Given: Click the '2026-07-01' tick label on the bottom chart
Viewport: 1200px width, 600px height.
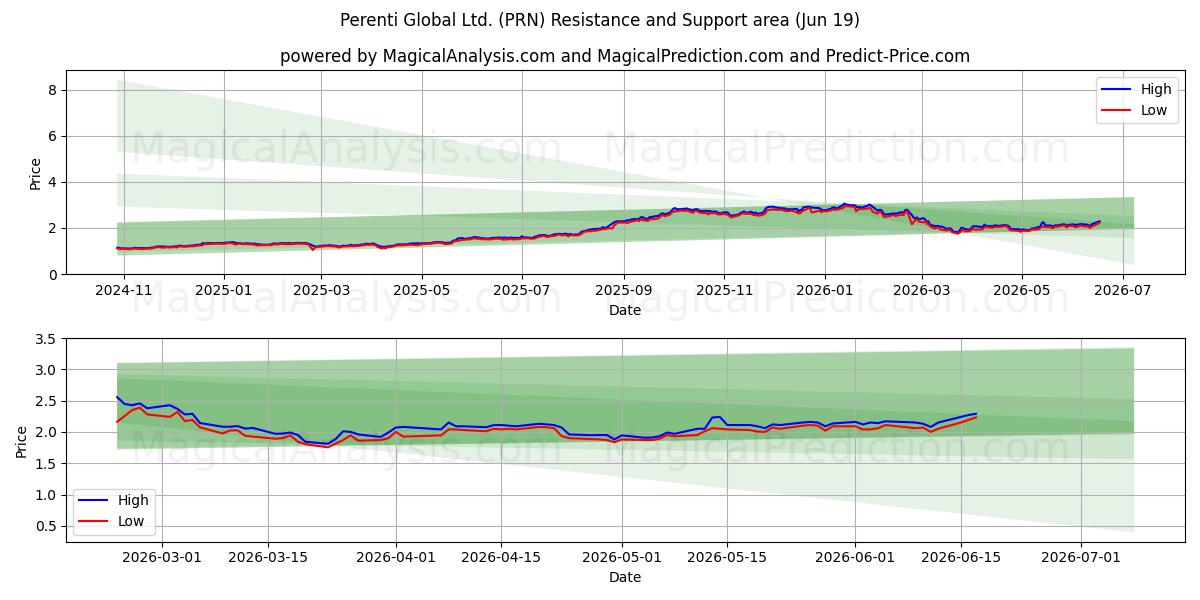Looking at the screenshot, I should click(x=1082, y=558).
